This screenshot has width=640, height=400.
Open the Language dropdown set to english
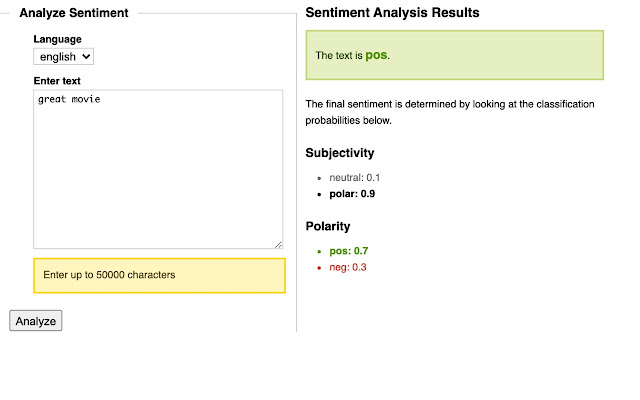click(63, 57)
